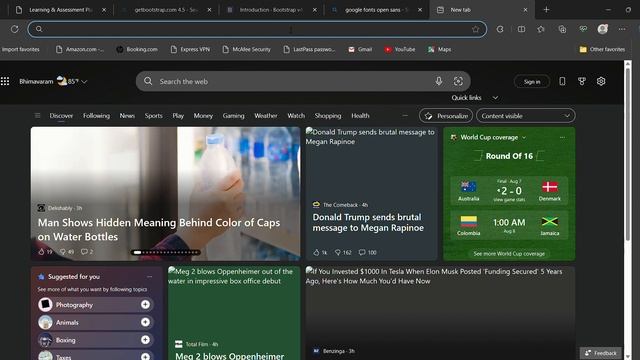Show more feed categories ellipsis

click(x=405, y=116)
